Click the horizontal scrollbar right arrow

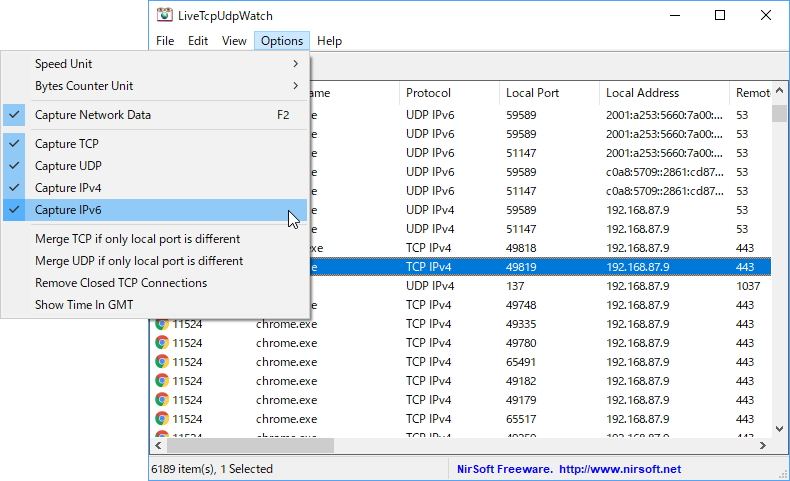[763, 445]
